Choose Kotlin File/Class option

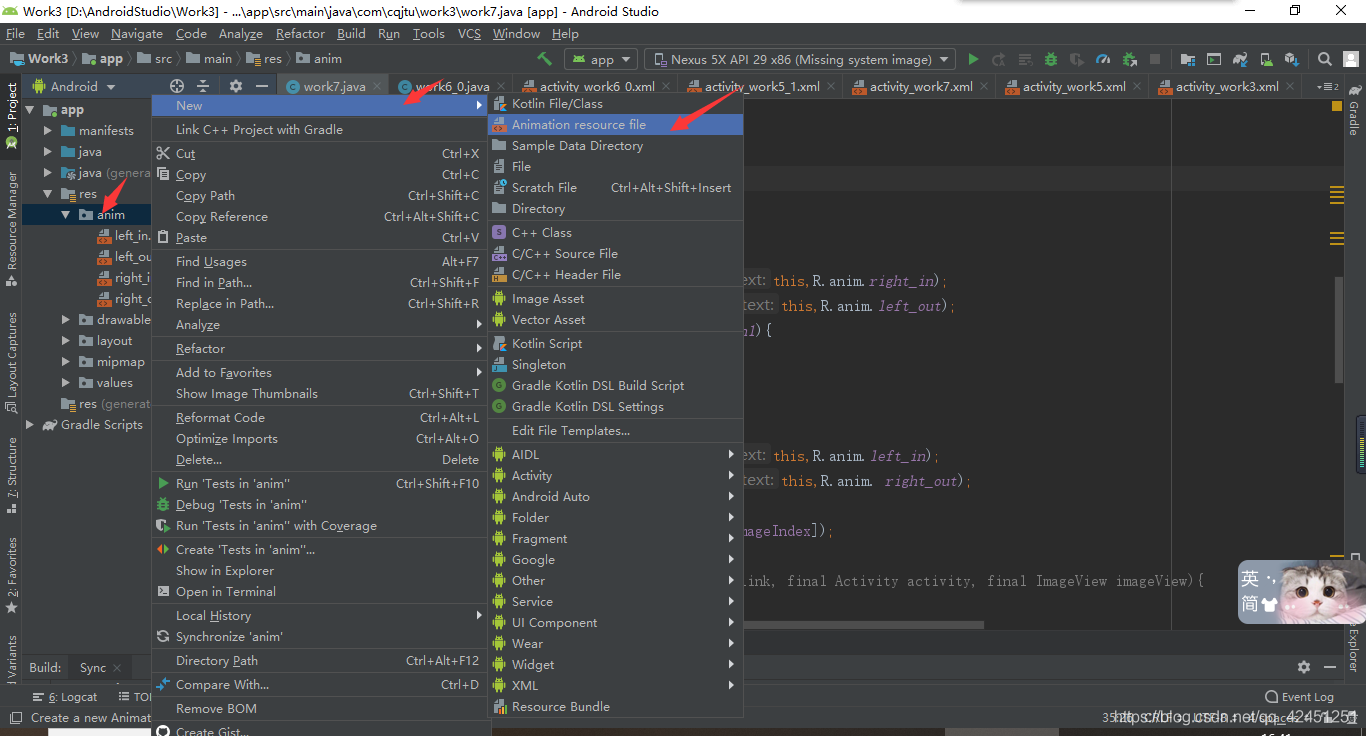(x=615, y=103)
